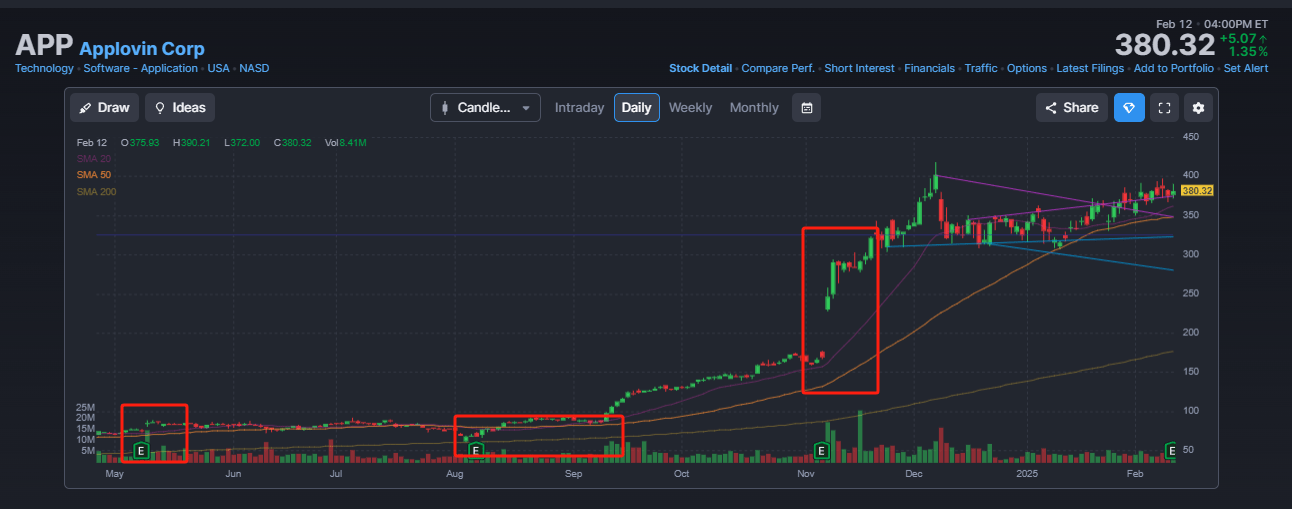Open the Draw tool pencil icon
This screenshot has width=1292, height=509.
tap(86, 108)
